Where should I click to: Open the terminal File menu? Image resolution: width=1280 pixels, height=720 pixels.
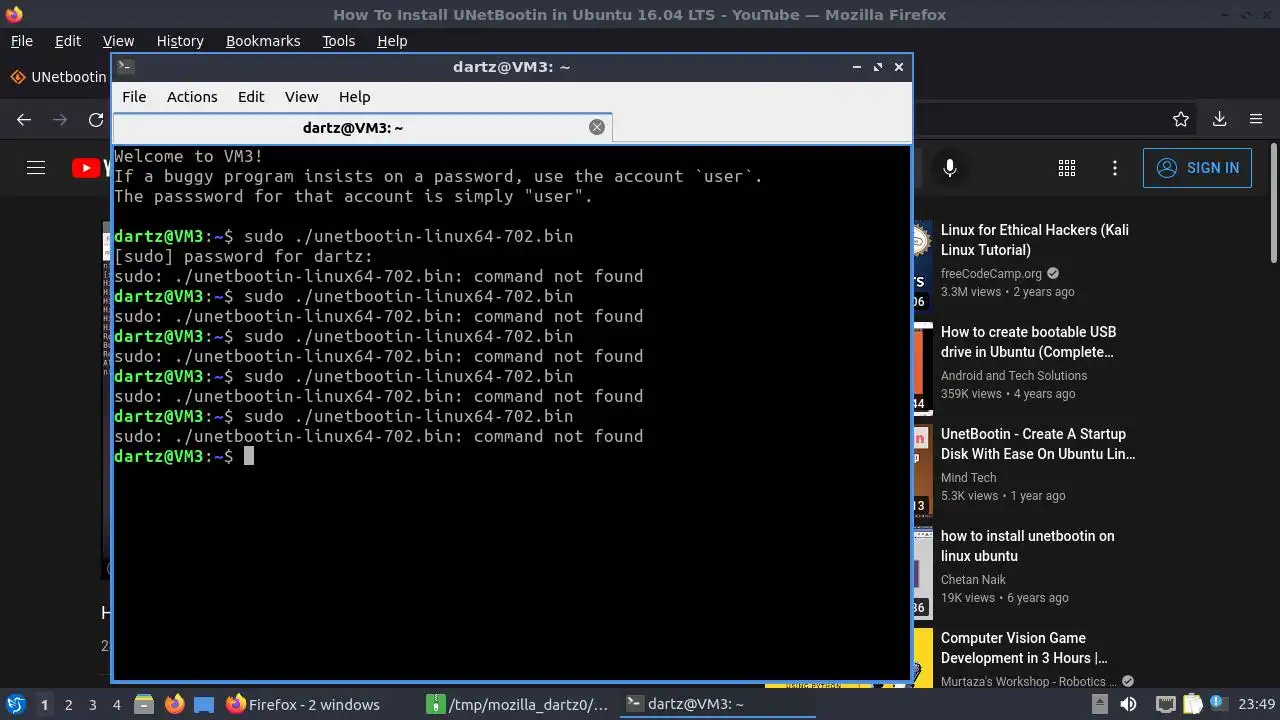tap(134, 97)
